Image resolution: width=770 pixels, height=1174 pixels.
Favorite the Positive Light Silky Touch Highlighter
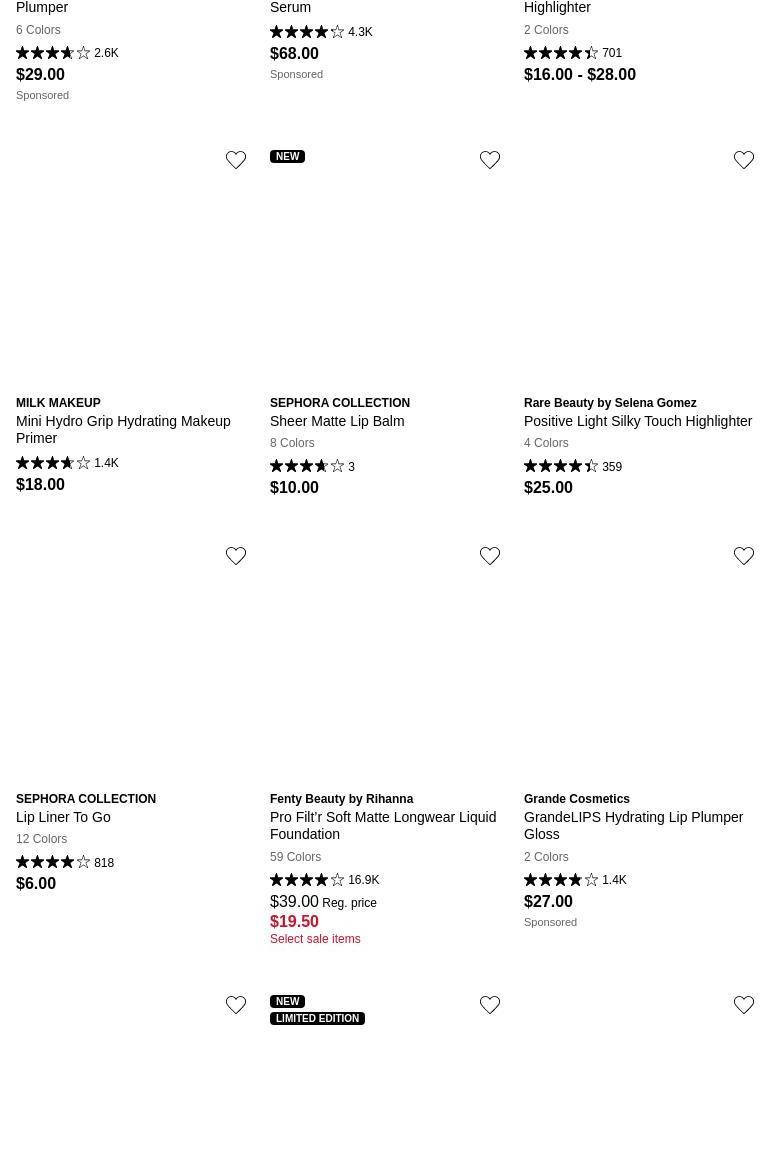744,160
